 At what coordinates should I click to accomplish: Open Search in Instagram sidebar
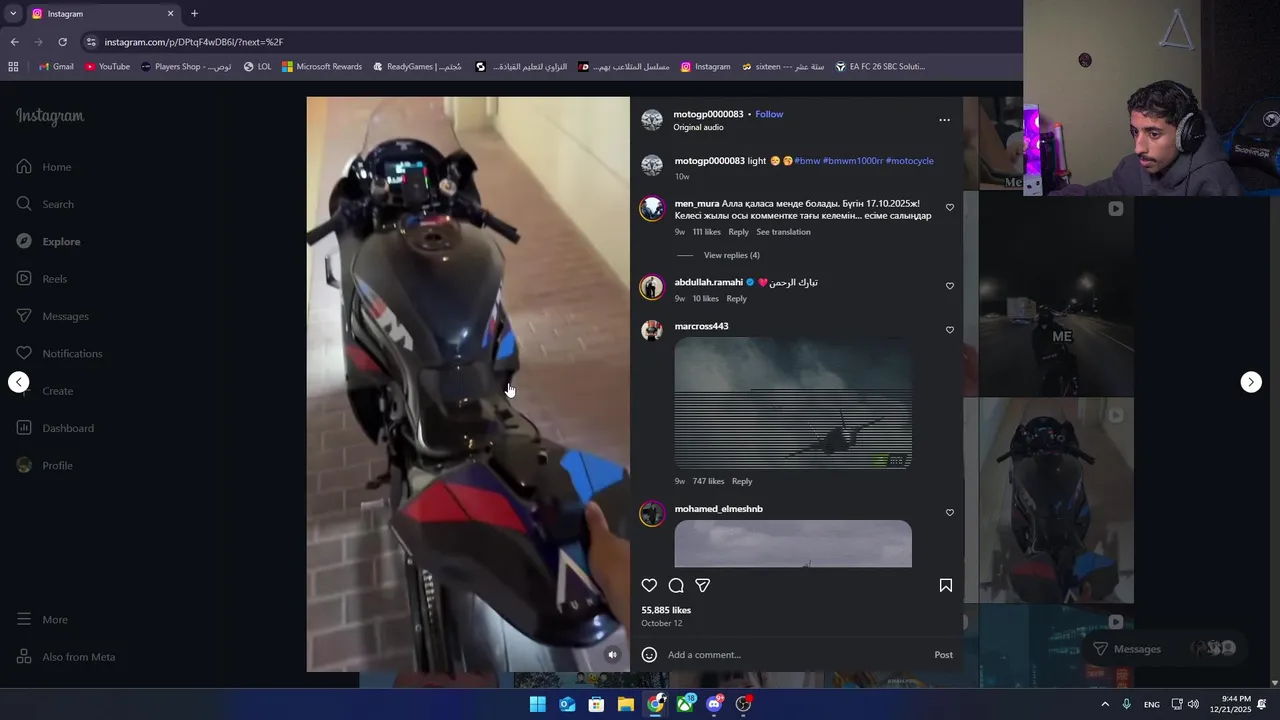45,204
